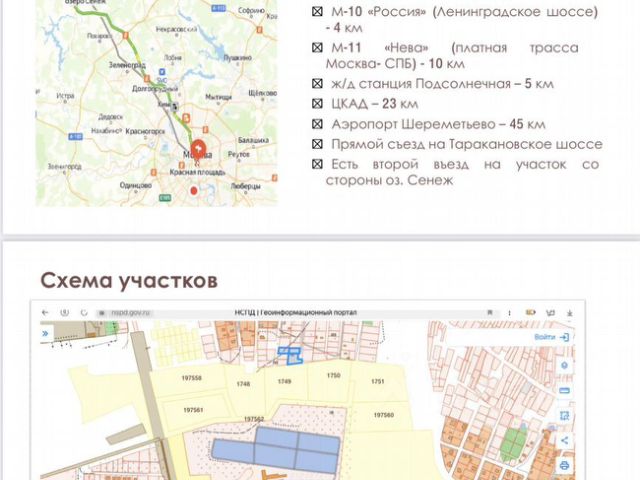Click the Схема участков heading

(x=129, y=280)
